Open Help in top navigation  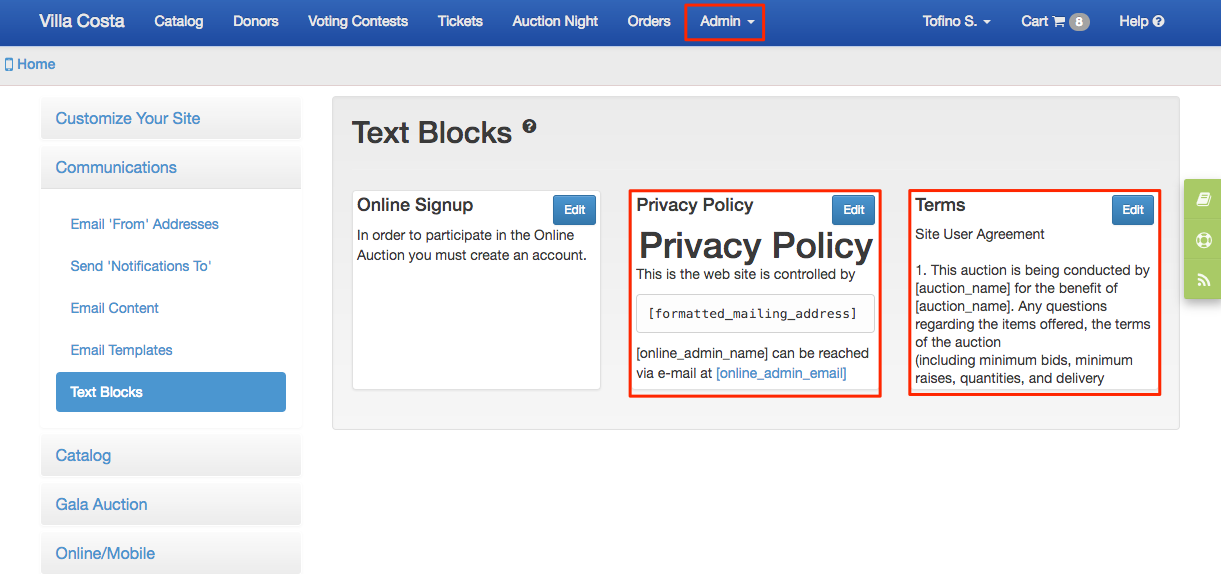(1141, 21)
